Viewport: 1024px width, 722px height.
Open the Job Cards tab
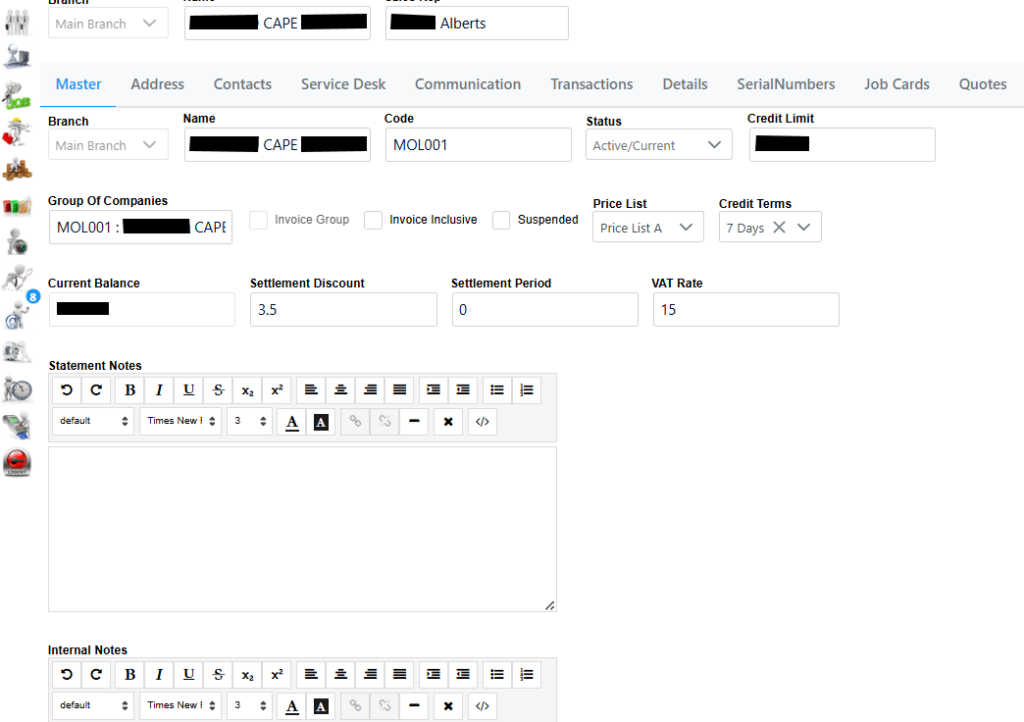pyautogui.click(x=897, y=84)
